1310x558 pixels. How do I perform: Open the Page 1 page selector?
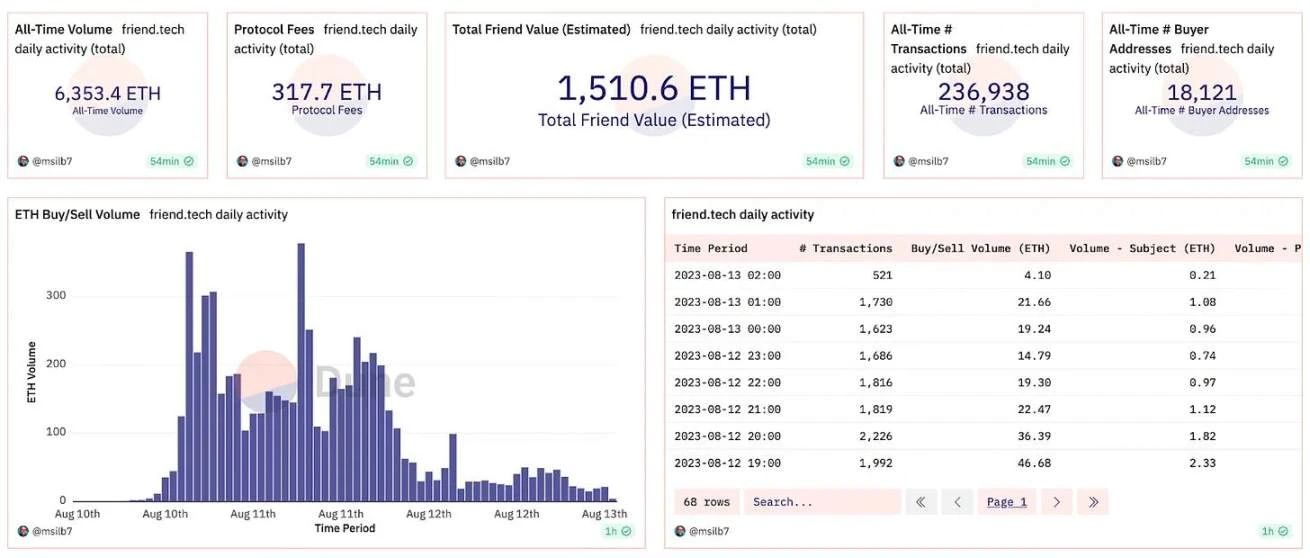coord(1007,502)
